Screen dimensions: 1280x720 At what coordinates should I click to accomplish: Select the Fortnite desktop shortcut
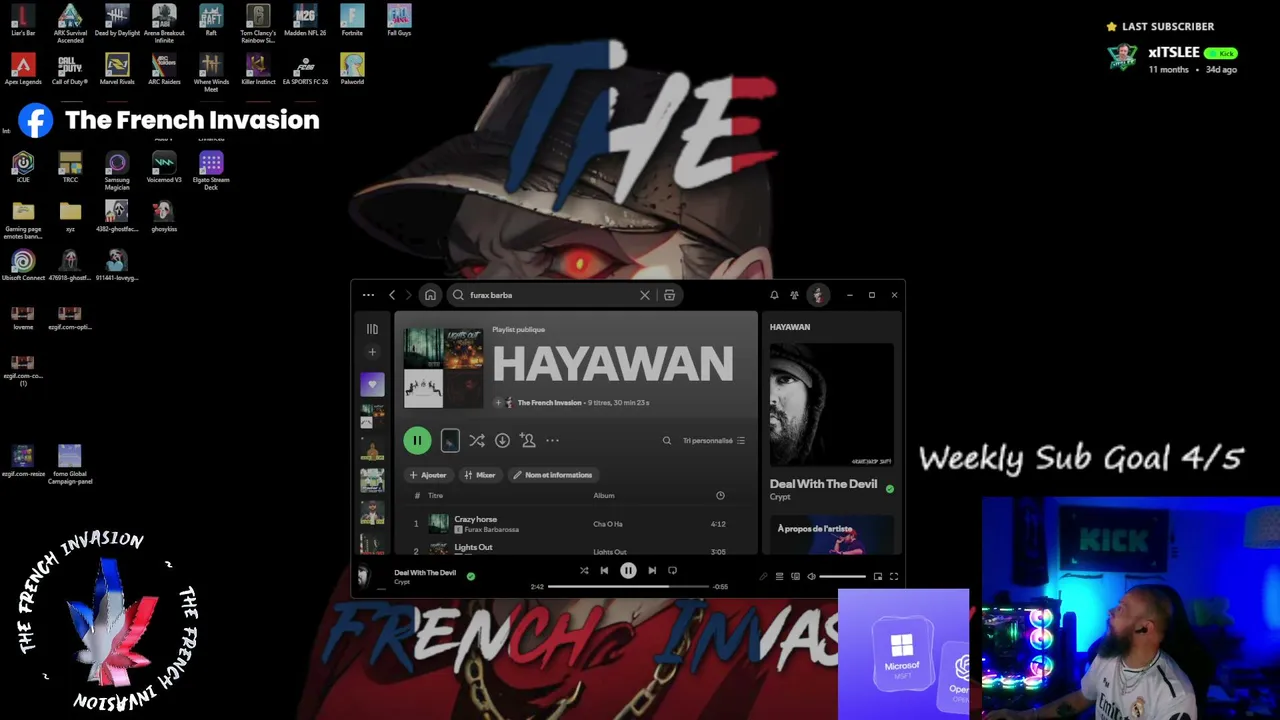coord(352,21)
